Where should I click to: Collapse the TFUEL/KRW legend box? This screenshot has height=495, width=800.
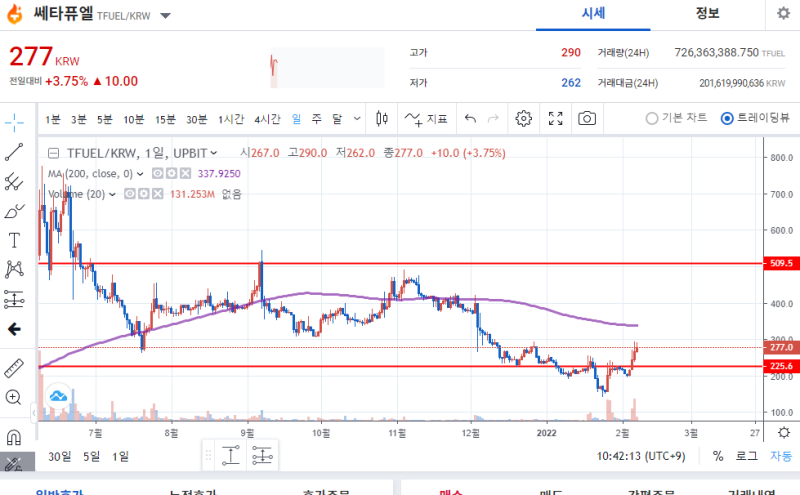coord(54,153)
